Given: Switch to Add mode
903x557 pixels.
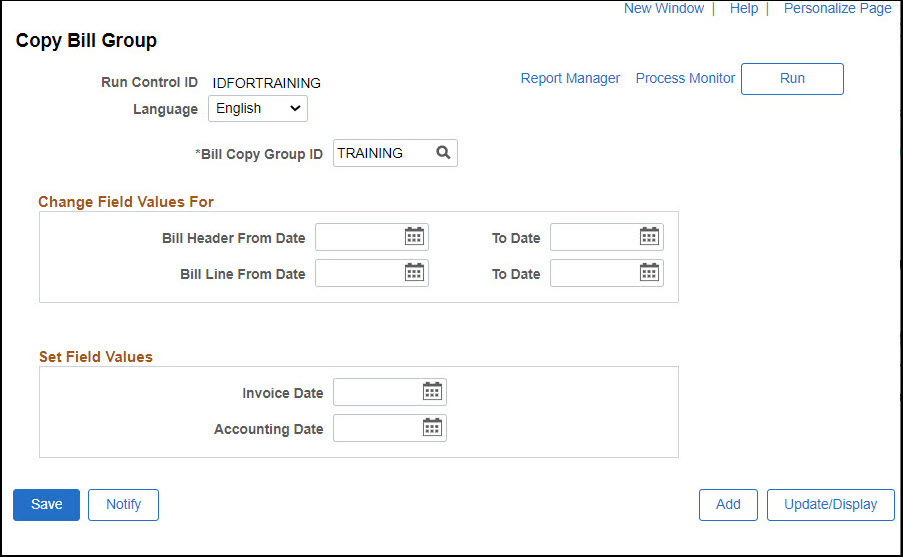Looking at the screenshot, I should tap(728, 505).
